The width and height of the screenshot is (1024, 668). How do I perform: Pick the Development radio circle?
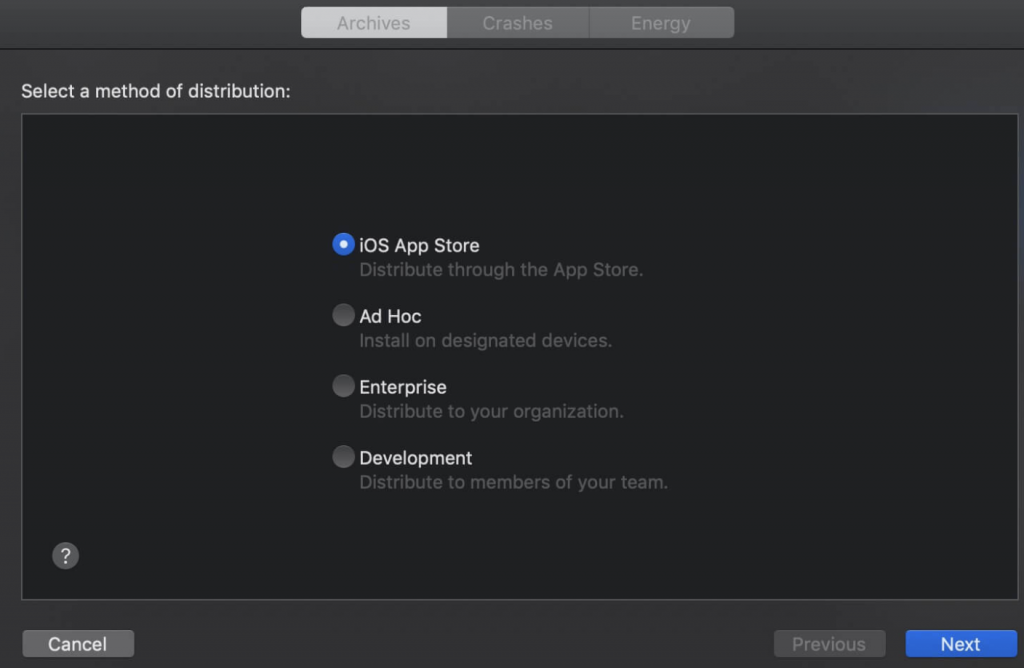point(343,457)
